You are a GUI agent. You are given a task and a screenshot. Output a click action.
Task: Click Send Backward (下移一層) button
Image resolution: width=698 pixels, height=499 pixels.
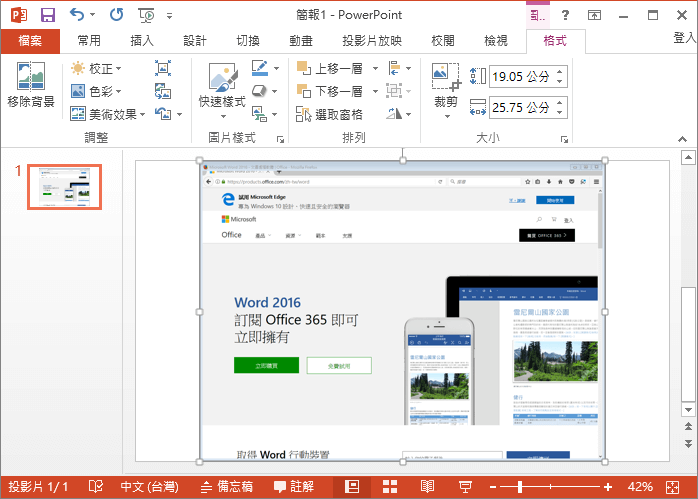pos(330,91)
